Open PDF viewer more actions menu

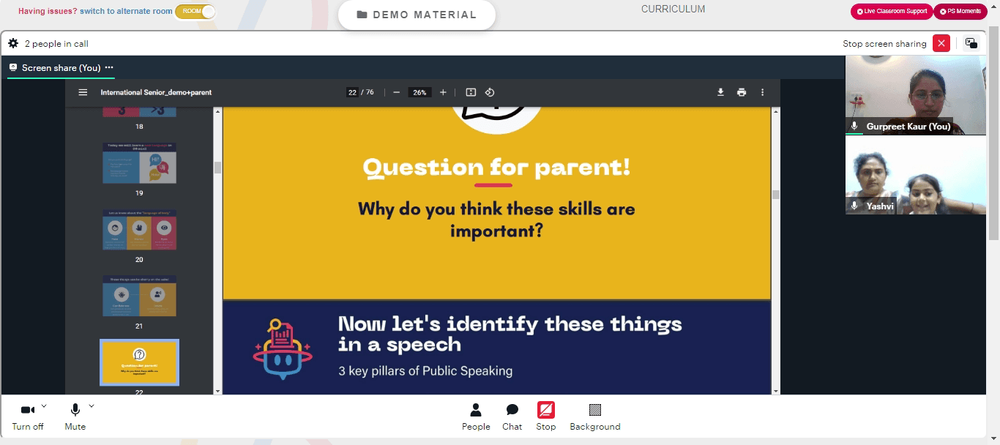pyautogui.click(x=762, y=92)
